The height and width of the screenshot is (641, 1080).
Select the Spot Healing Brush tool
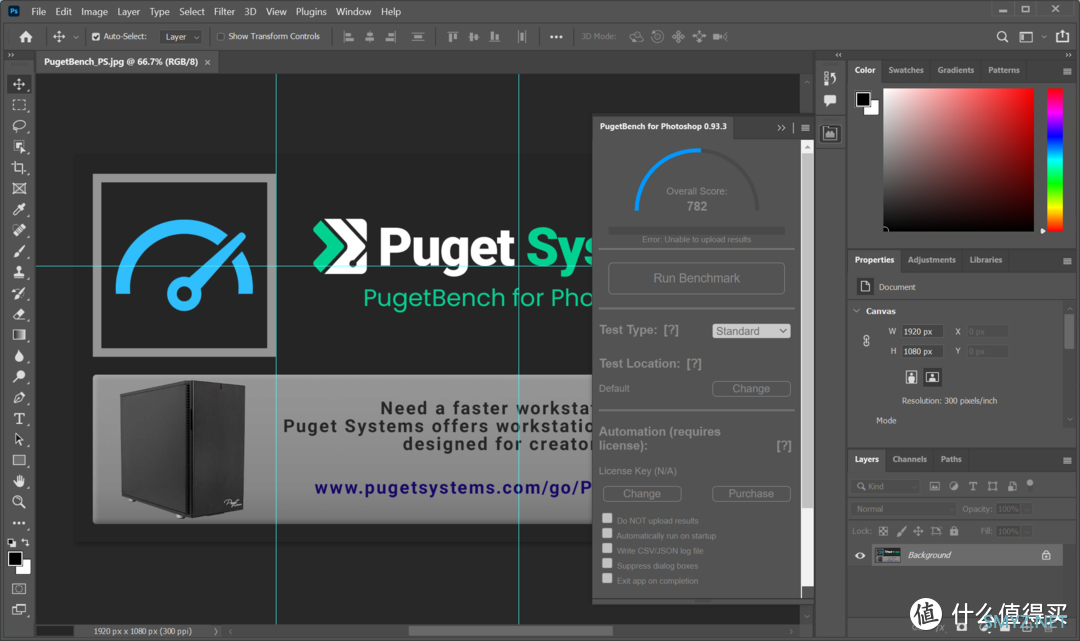tap(19, 230)
